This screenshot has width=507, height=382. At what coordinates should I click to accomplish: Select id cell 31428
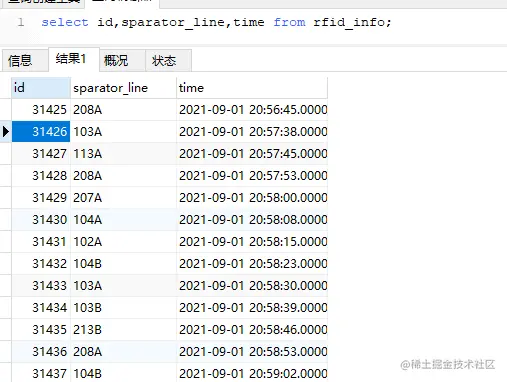(x=41, y=176)
